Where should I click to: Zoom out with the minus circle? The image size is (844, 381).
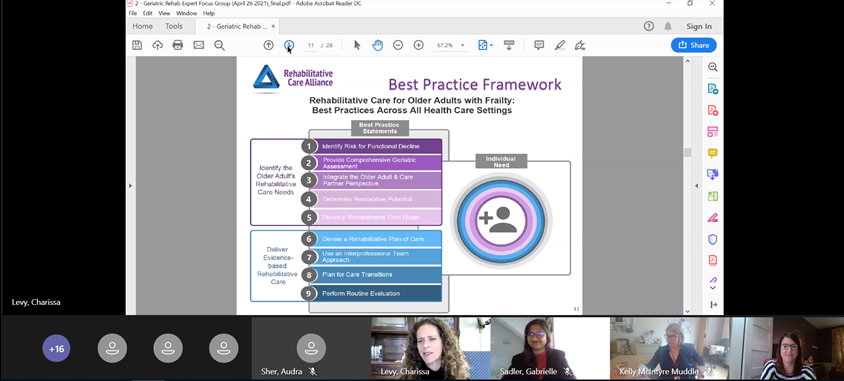[x=398, y=45]
